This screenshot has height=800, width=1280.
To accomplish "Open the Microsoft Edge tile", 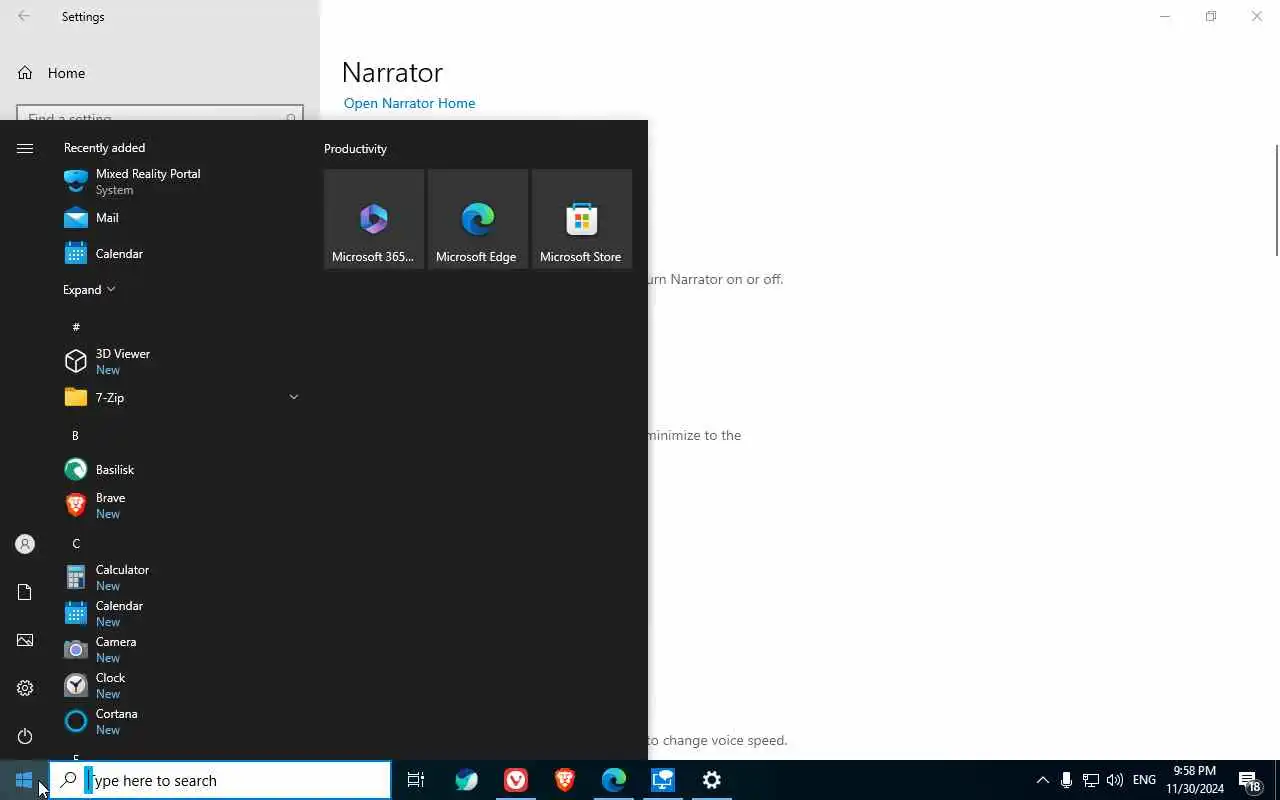I will pos(478,219).
